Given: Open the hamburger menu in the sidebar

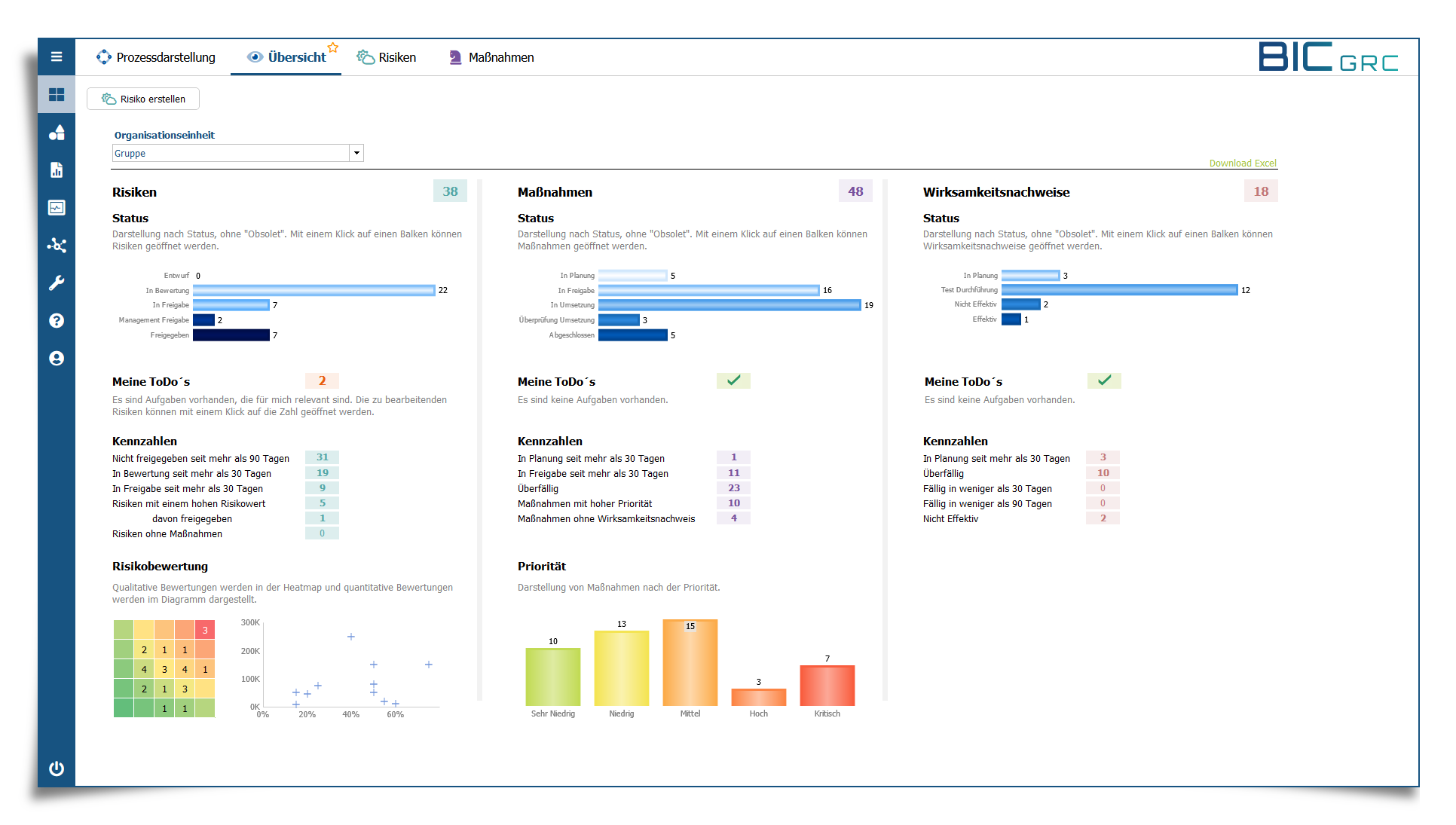Looking at the screenshot, I should pos(57,57).
